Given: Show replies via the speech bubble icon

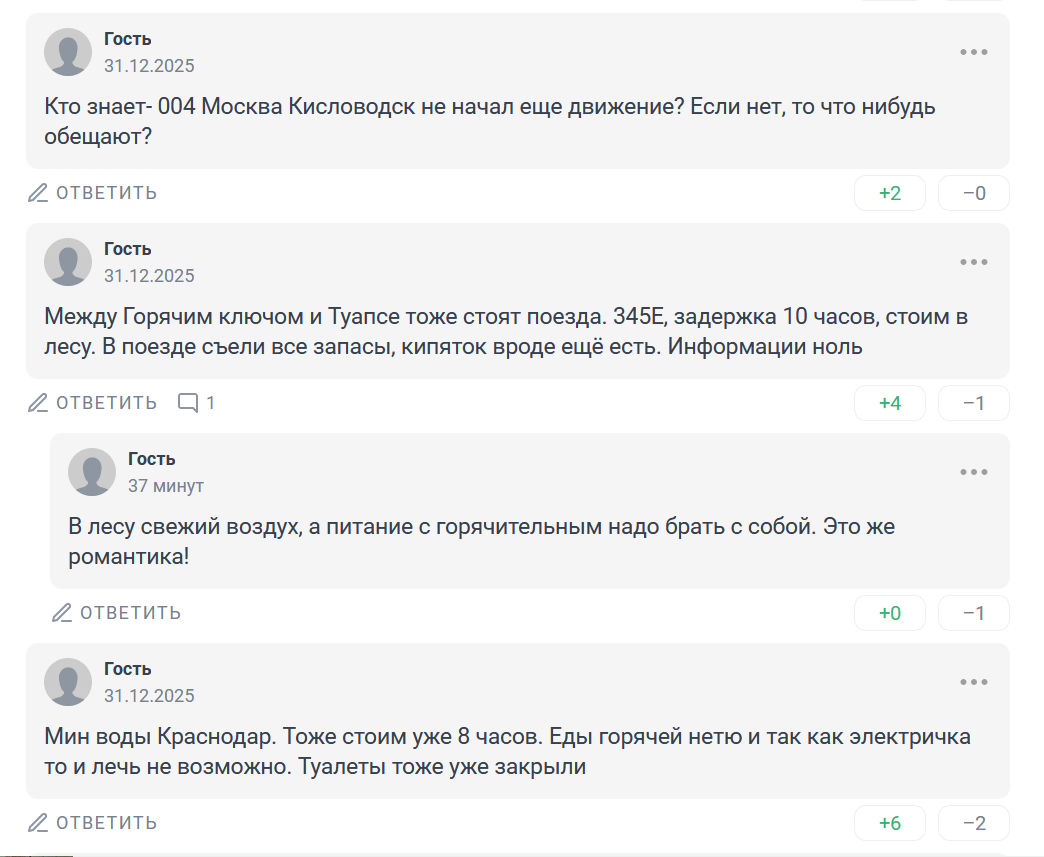Looking at the screenshot, I should pyautogui.click(x=196, y=403).
